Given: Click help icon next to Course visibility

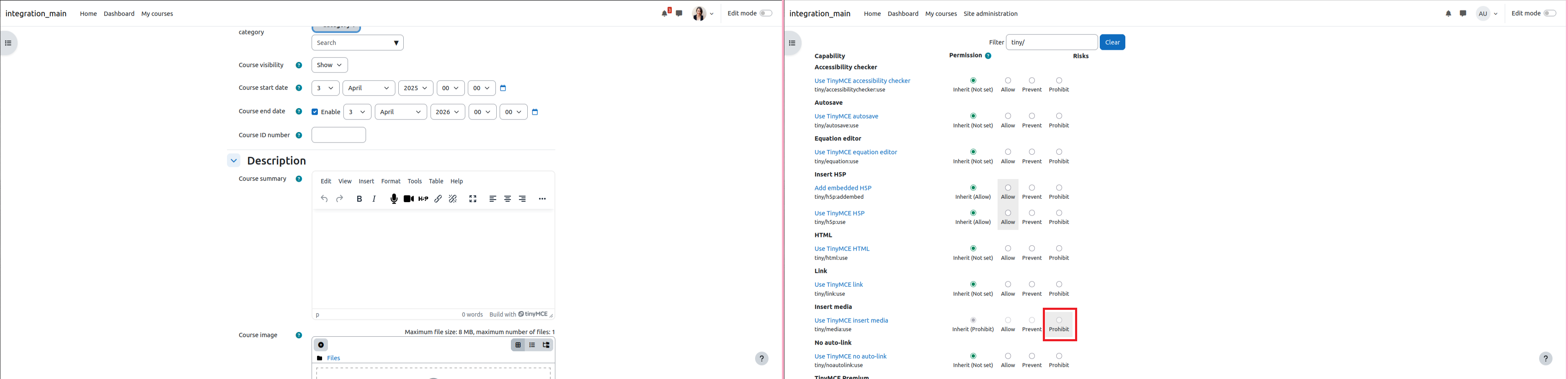Looking at the screenshot, I should [x=299, y=65].
